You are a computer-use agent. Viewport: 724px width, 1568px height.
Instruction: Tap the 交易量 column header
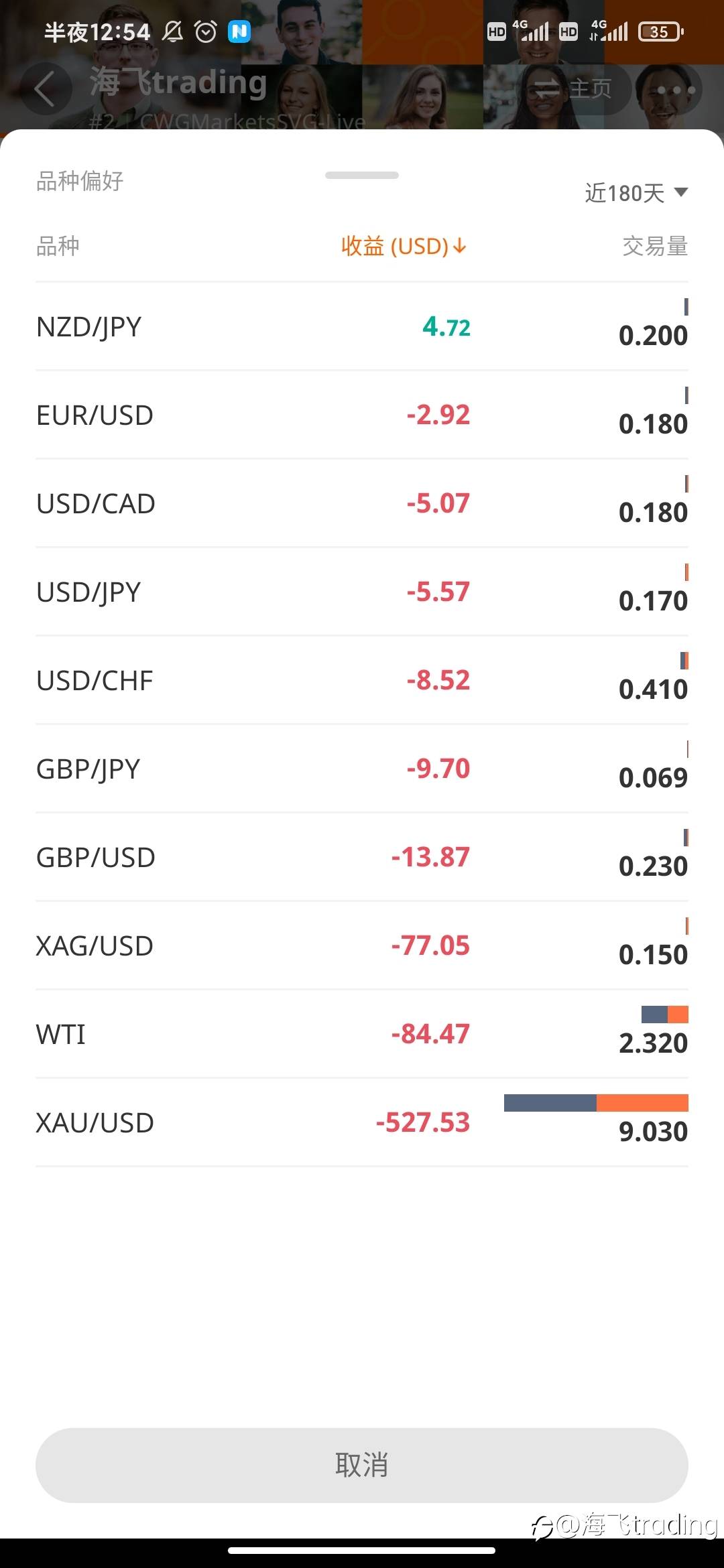click(x=655, y=247)
